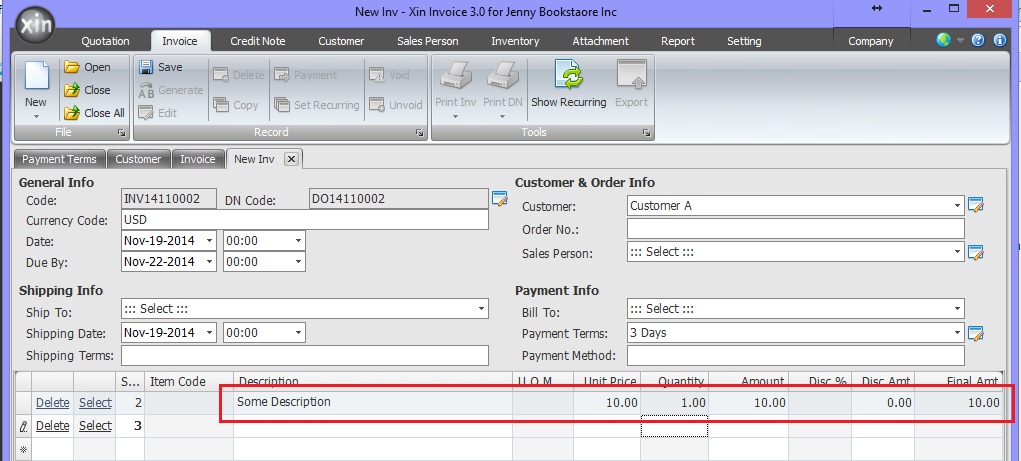Click the Delete record button in ribbon

point(238,75)
